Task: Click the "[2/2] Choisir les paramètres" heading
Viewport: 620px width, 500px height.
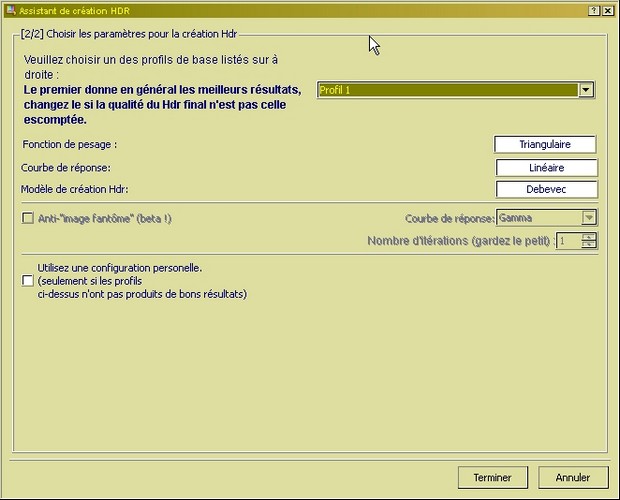Action: click(x=128, y=34)
